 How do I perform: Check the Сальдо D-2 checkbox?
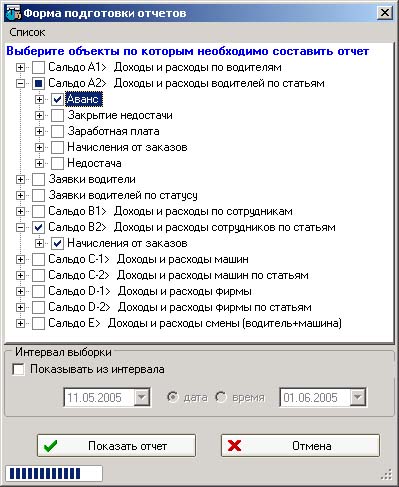coord(39,307)
